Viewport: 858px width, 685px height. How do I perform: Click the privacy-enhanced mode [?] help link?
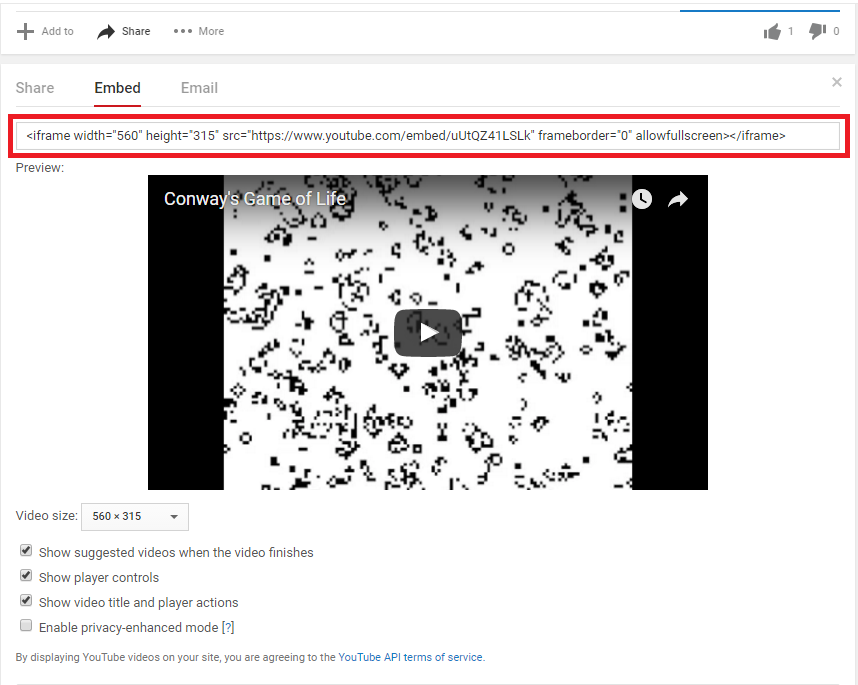[x=227, y=628]
